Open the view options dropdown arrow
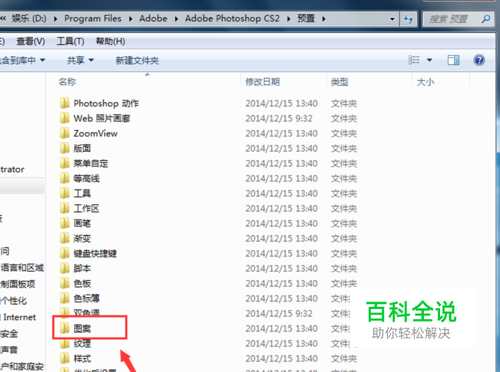The image size is (500, 372). tap(429, 60)
